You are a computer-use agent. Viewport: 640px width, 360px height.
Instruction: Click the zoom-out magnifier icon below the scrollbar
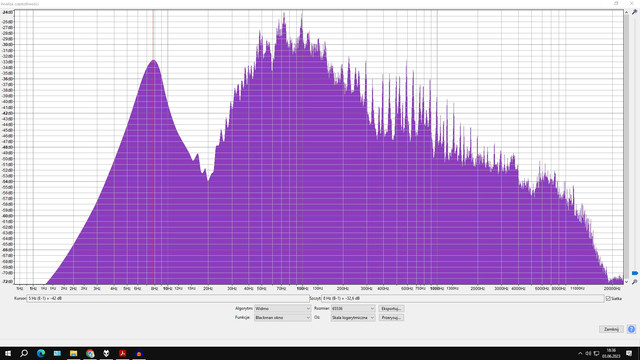634,282
